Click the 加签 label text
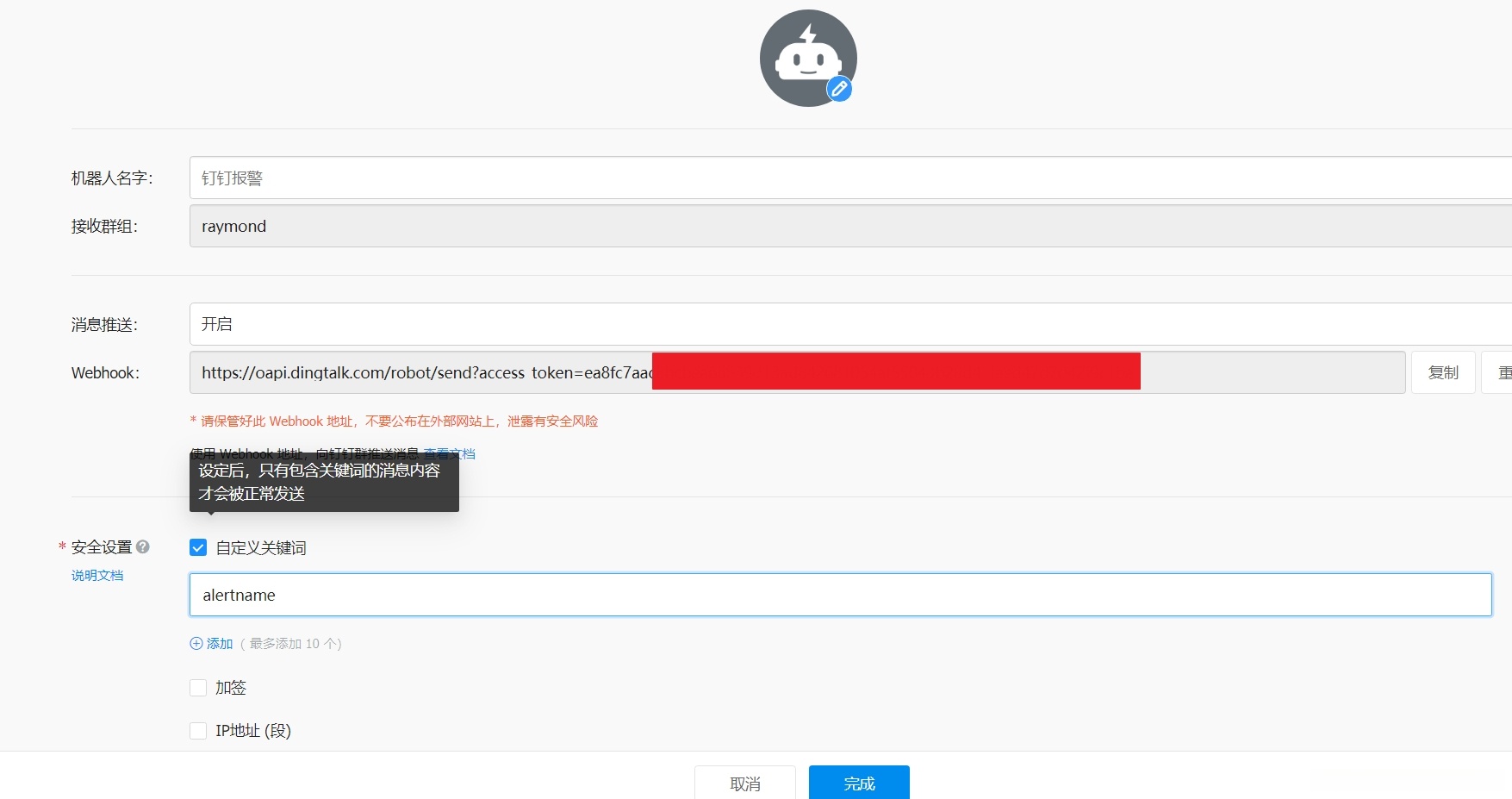Screen dimensions: 1512x799 click(231, 688)
